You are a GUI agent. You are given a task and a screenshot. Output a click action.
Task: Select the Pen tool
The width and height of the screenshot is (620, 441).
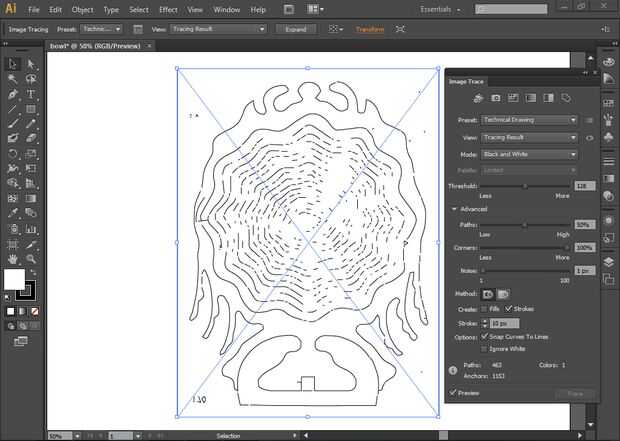(12, 94)
